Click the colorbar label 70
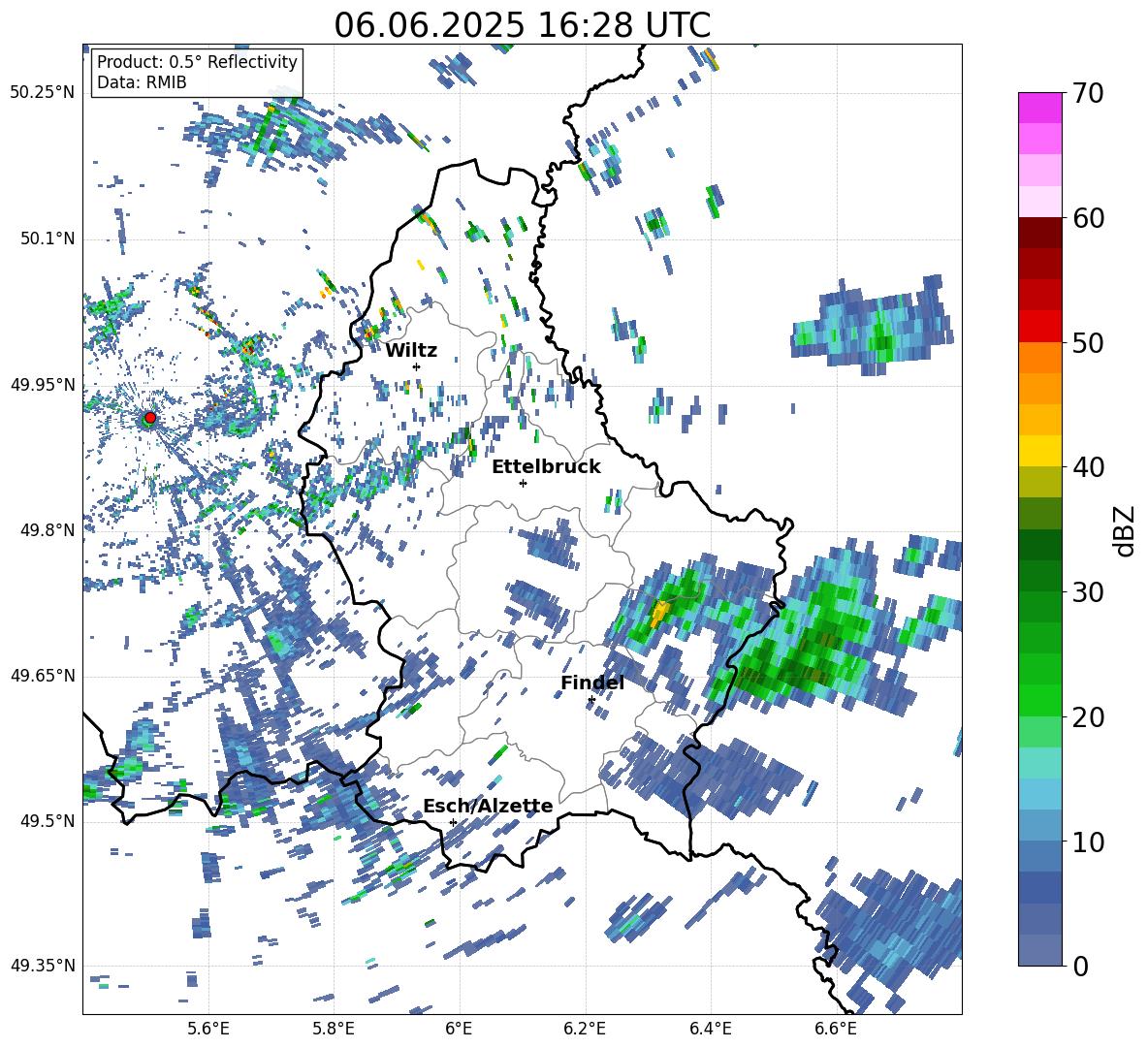1148x1048 pixels. 1087,94
